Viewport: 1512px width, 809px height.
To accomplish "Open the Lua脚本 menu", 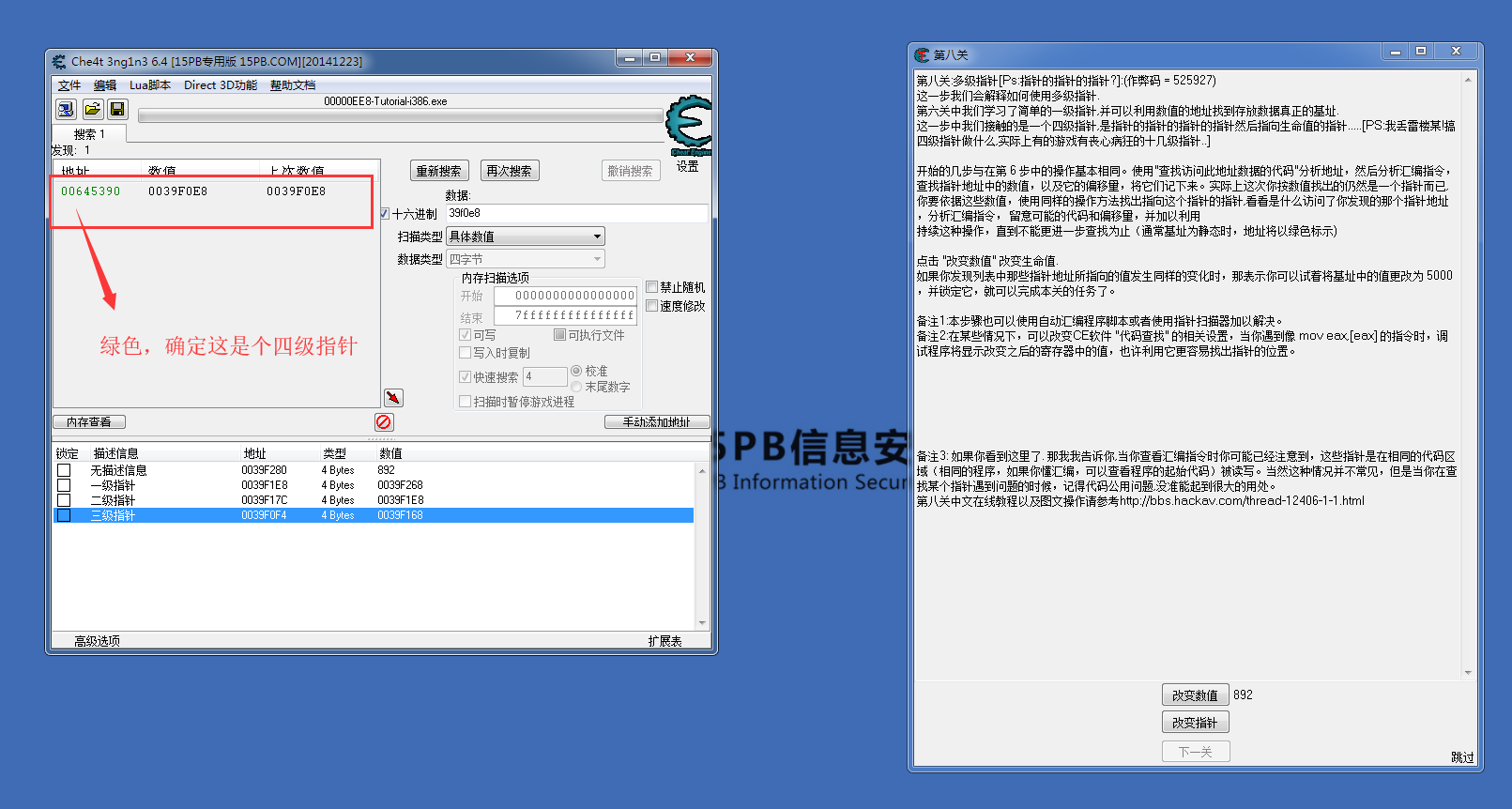I will (x=150, y=85).
